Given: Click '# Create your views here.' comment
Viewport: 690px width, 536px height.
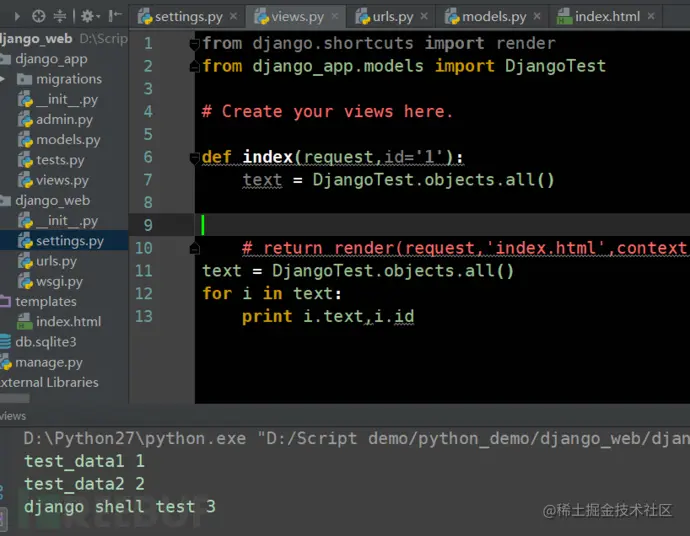Looking at the screenshot, I should point(327,112).
